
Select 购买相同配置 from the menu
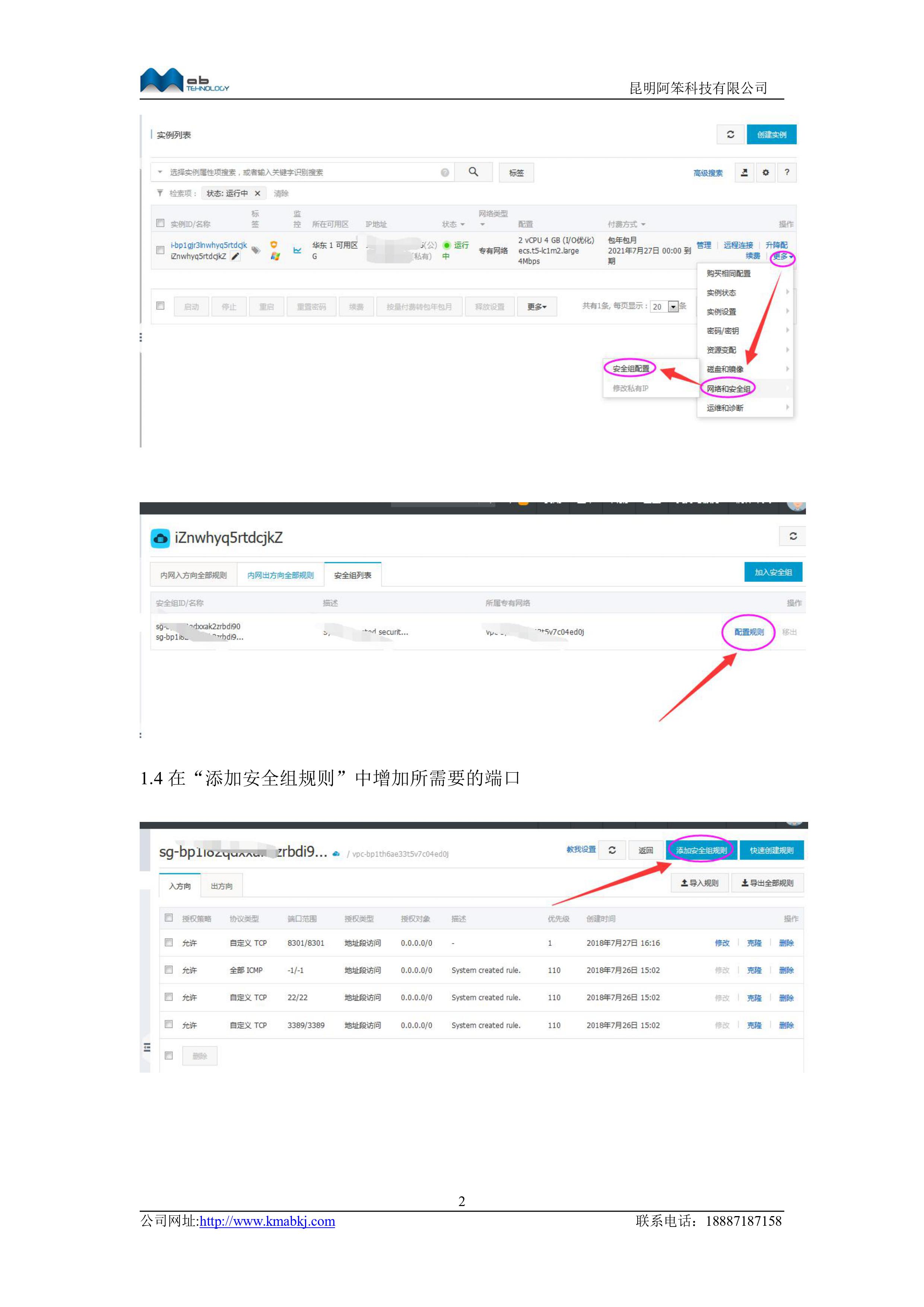[x=729, y=274]
